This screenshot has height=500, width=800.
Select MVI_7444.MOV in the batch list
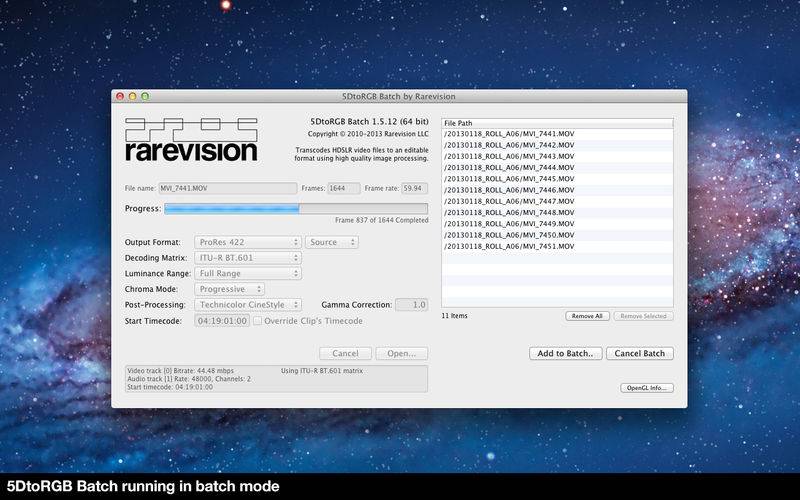click(557, 167)
